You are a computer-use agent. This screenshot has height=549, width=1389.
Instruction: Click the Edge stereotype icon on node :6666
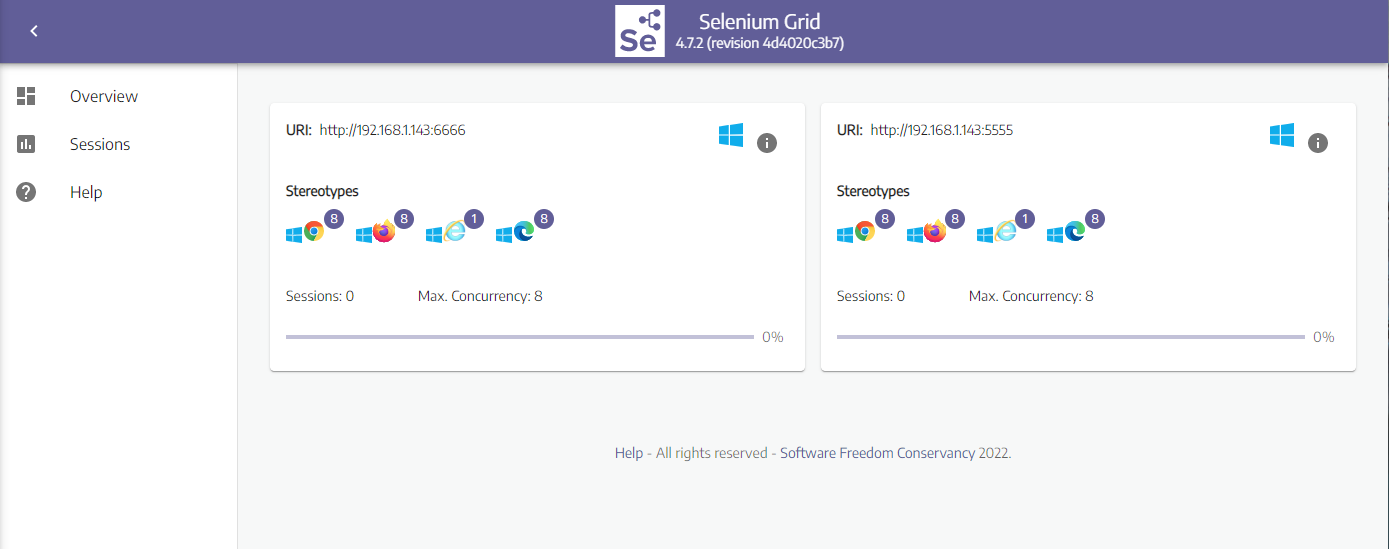click(x=524, y=232)
